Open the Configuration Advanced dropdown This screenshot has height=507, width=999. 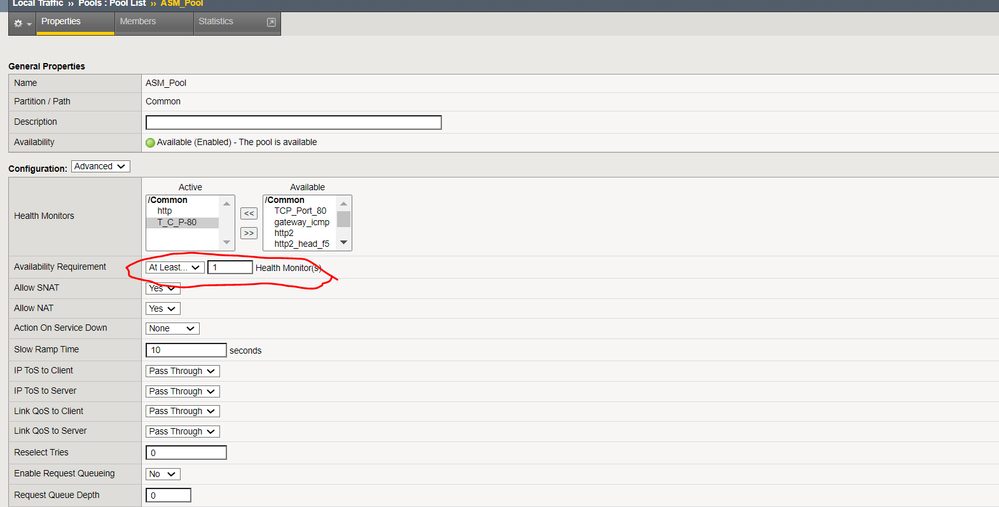[x=101, y=166]
